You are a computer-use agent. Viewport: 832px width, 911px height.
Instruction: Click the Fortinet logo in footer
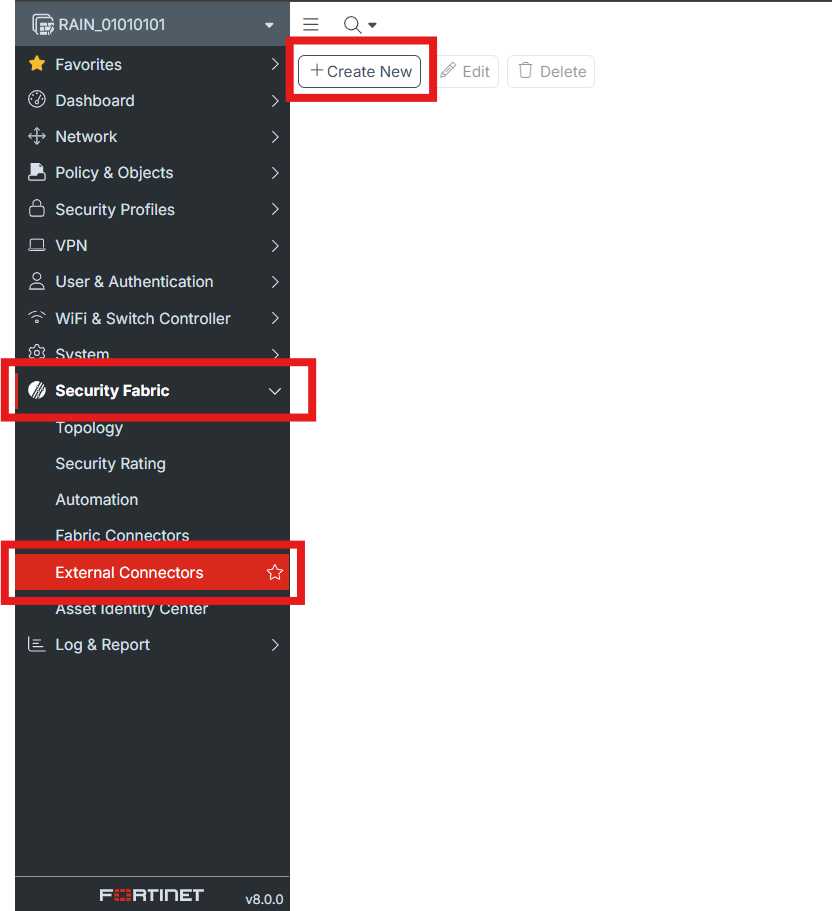(152, 895)
